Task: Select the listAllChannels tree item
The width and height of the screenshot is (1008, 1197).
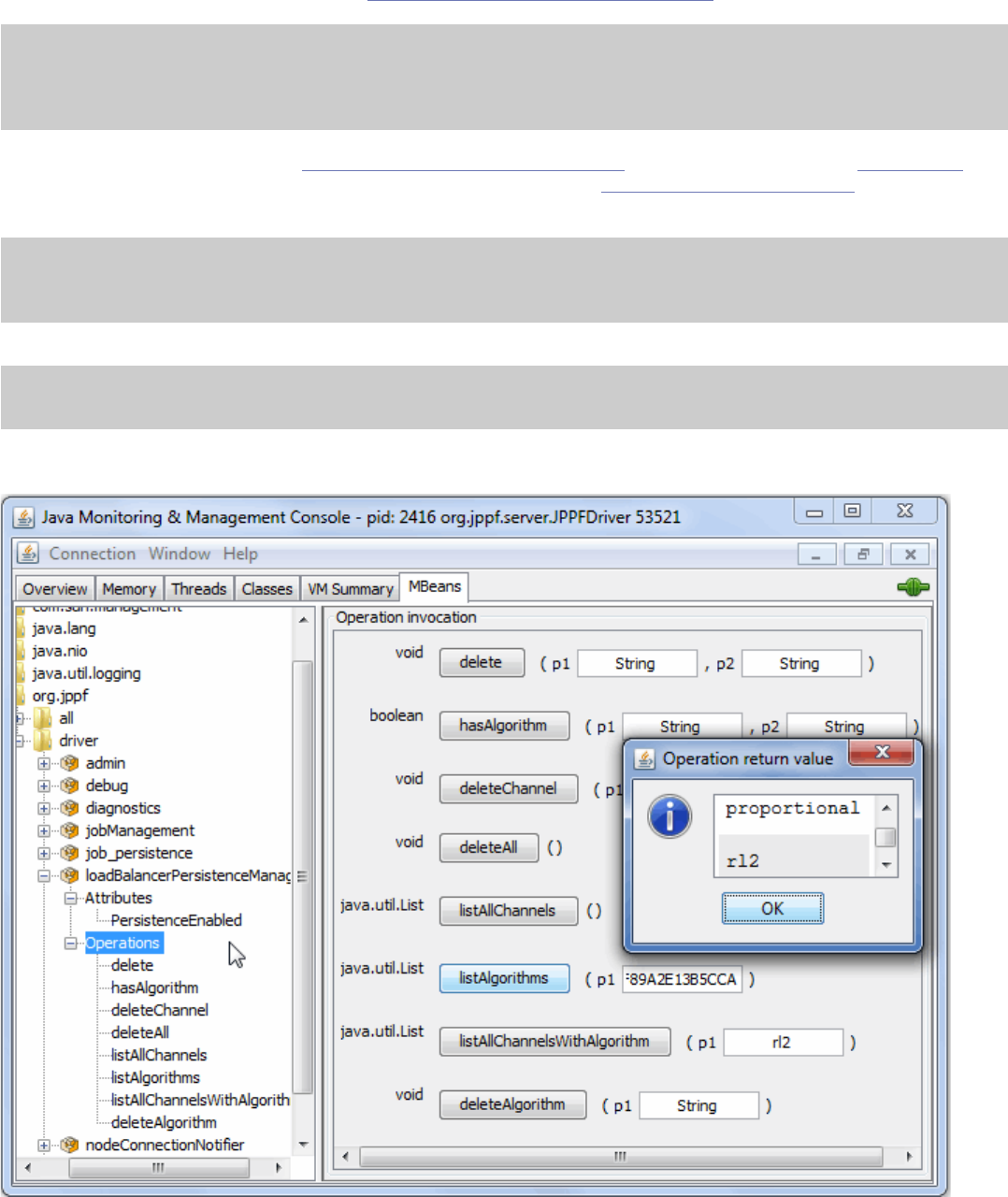Action: tap(159, 1055)
